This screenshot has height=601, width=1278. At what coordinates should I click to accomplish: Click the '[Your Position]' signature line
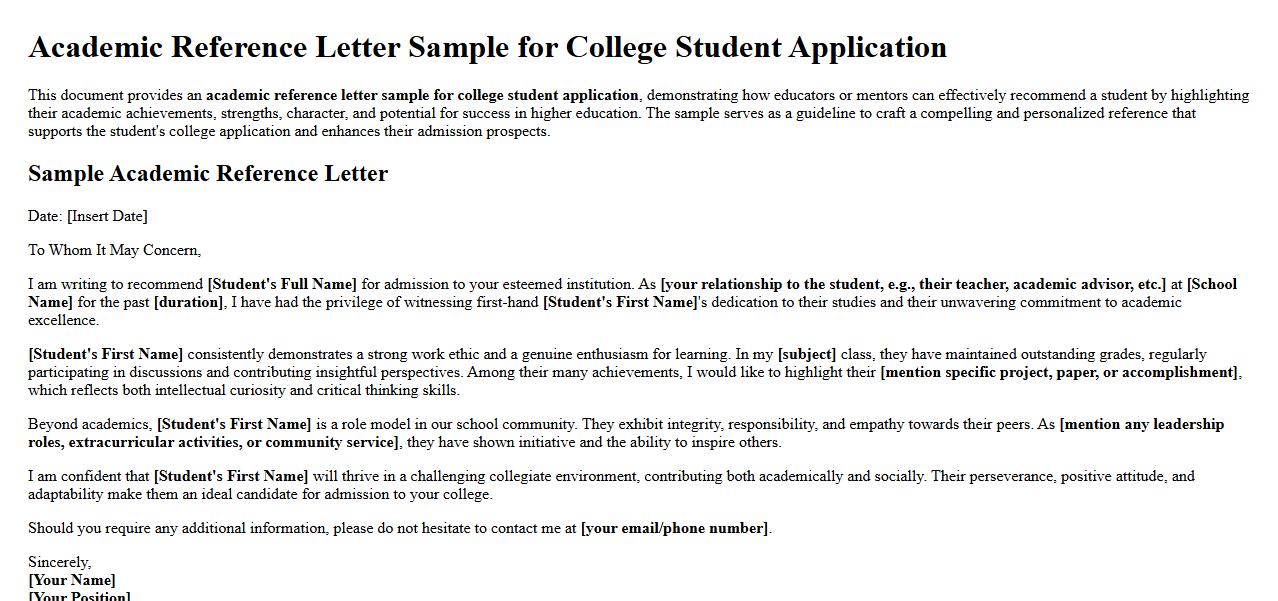coord(80,596)
